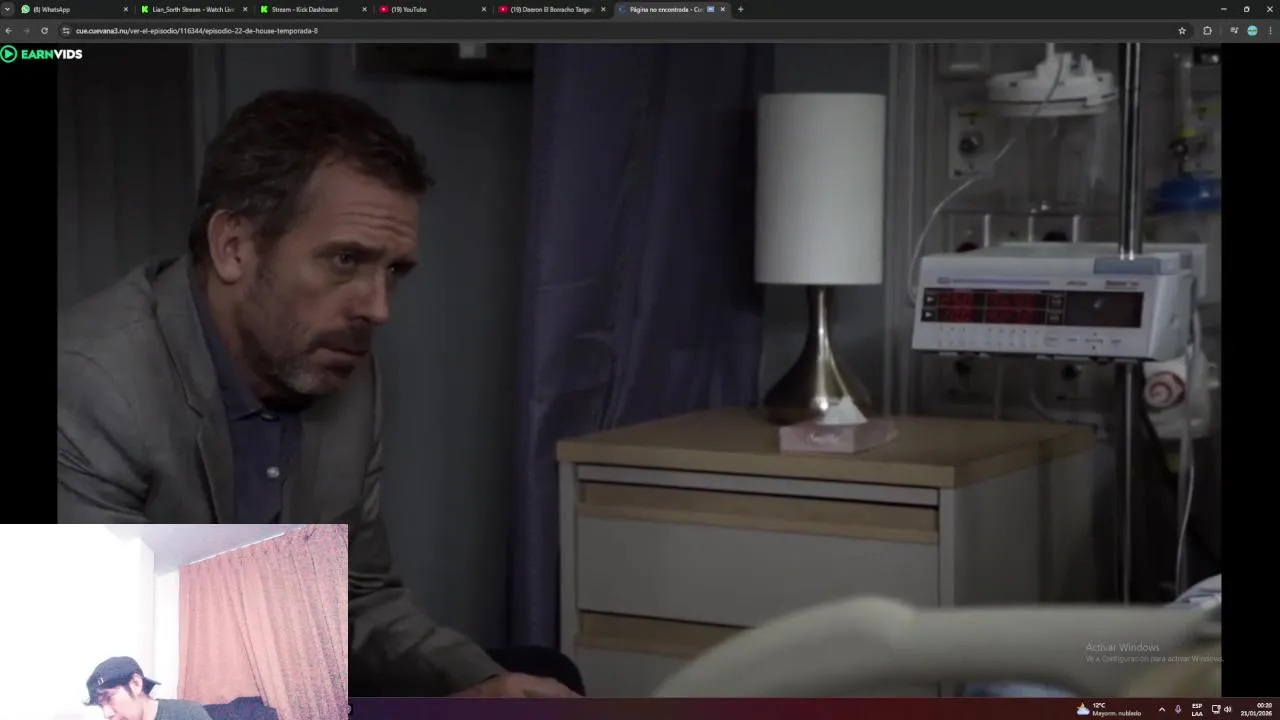This screenshot has height=720, width=1280.
Task: View site information icon in address bar
Action: pyautogui.click(x=66, y=31)
